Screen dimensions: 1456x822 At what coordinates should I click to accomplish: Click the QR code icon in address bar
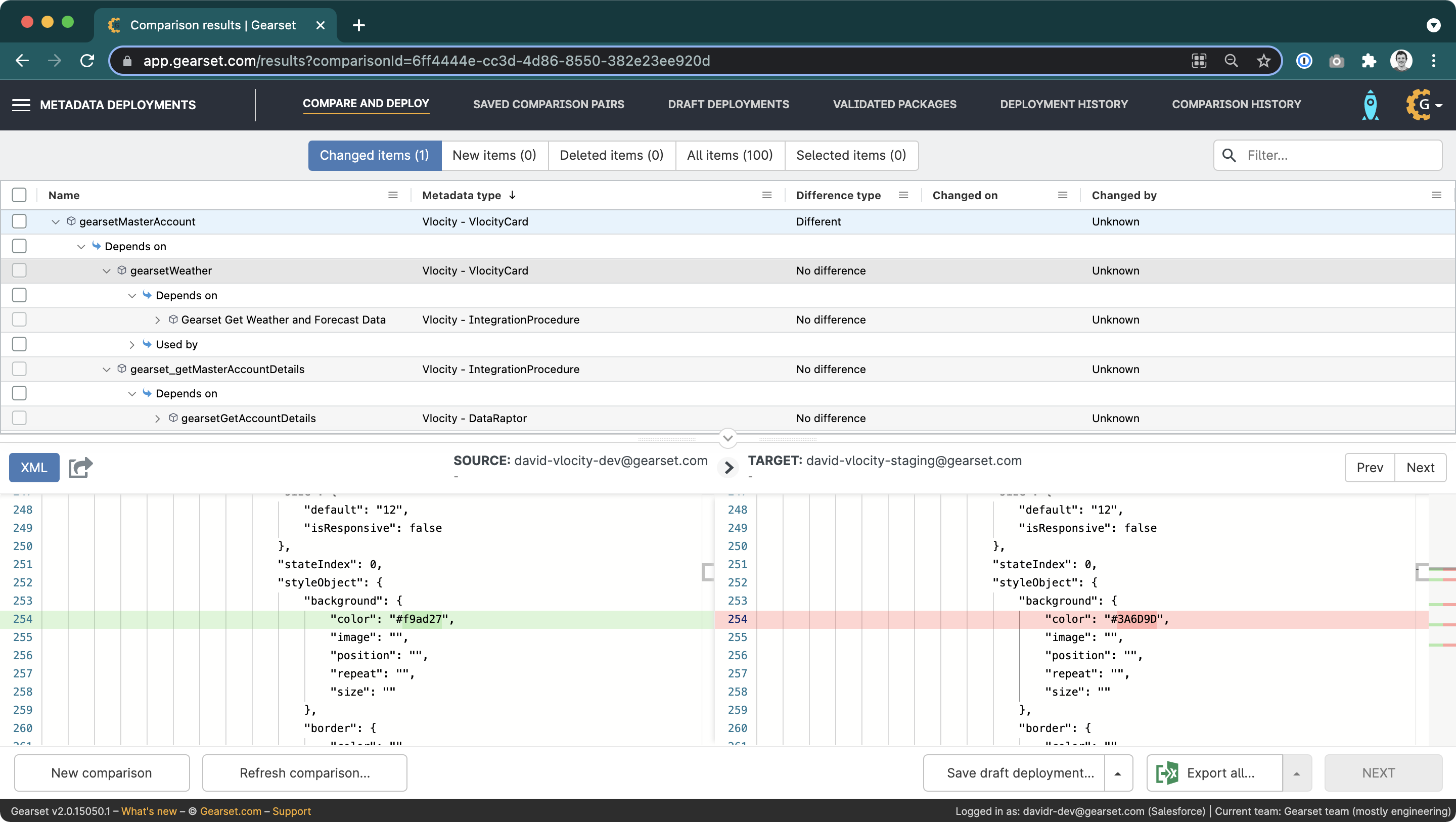click(1199, 61)
